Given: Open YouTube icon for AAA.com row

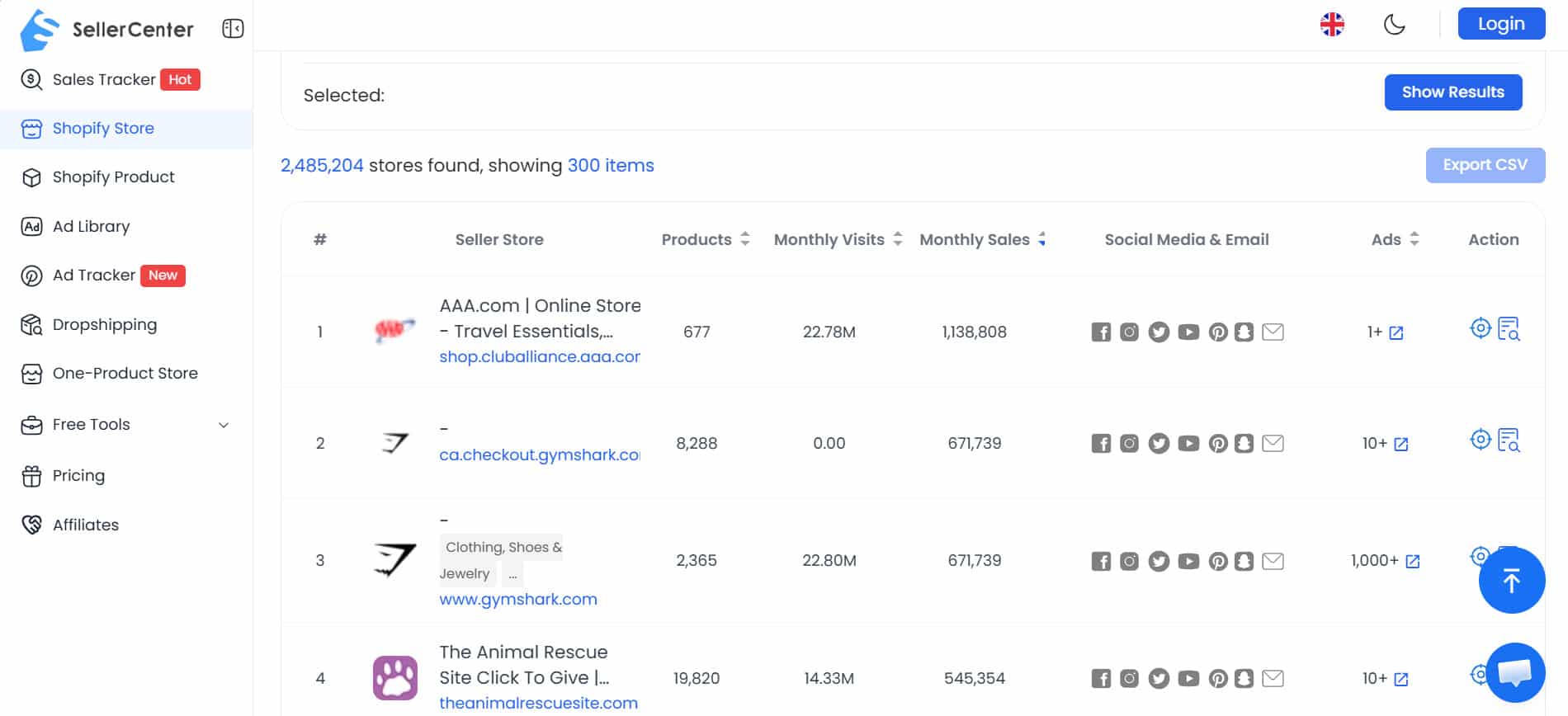Looking at the screenshot, I should click(1188, 332).
